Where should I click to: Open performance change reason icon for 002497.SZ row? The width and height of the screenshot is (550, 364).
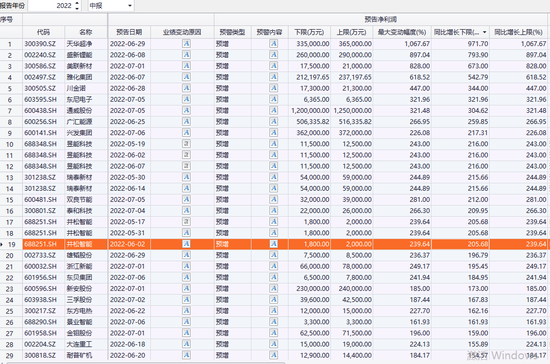(x=186, y=77)
